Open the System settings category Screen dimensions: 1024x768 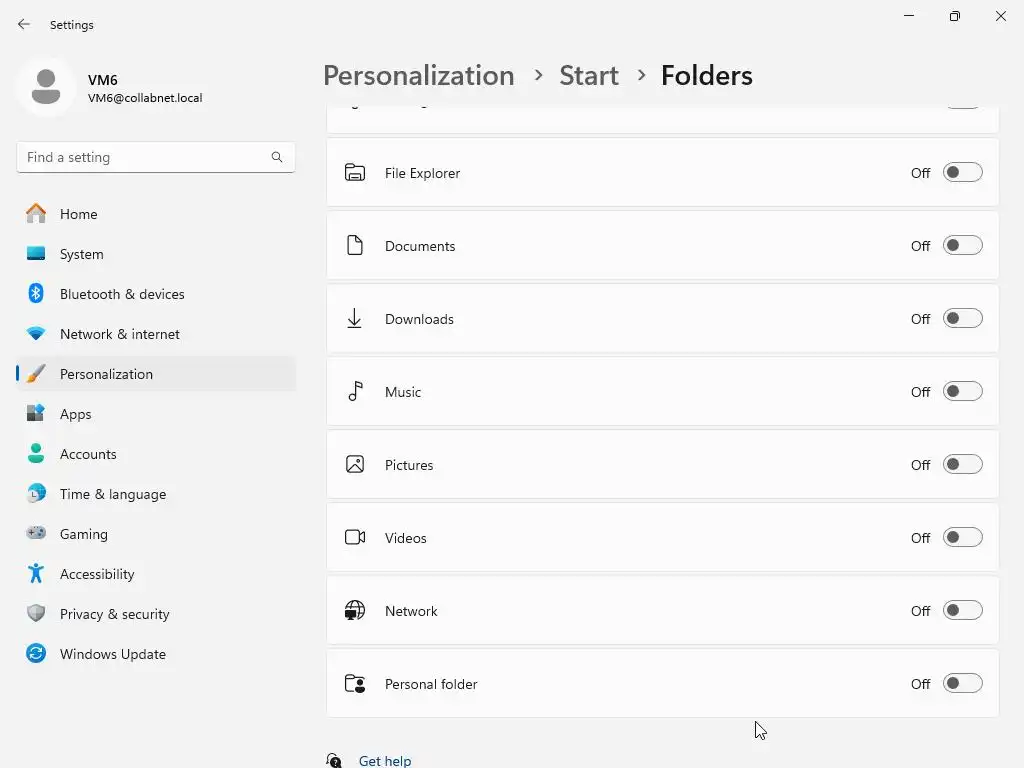[81, 254]
